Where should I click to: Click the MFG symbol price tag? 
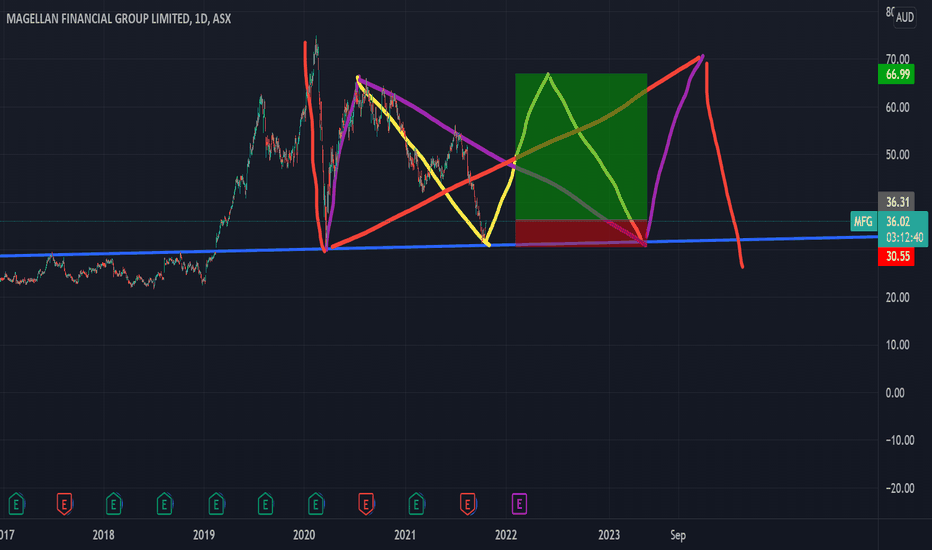[864, 222]
